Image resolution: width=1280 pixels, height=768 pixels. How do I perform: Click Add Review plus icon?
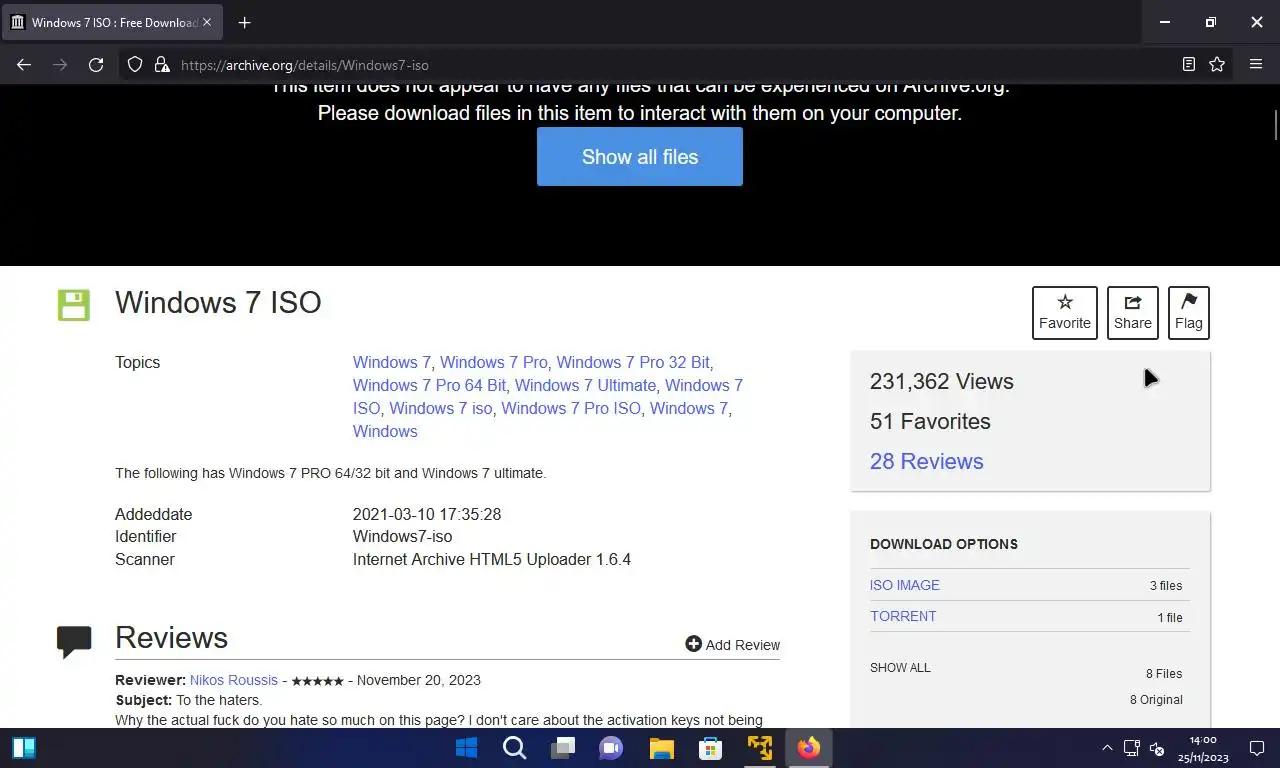[693, 644]
